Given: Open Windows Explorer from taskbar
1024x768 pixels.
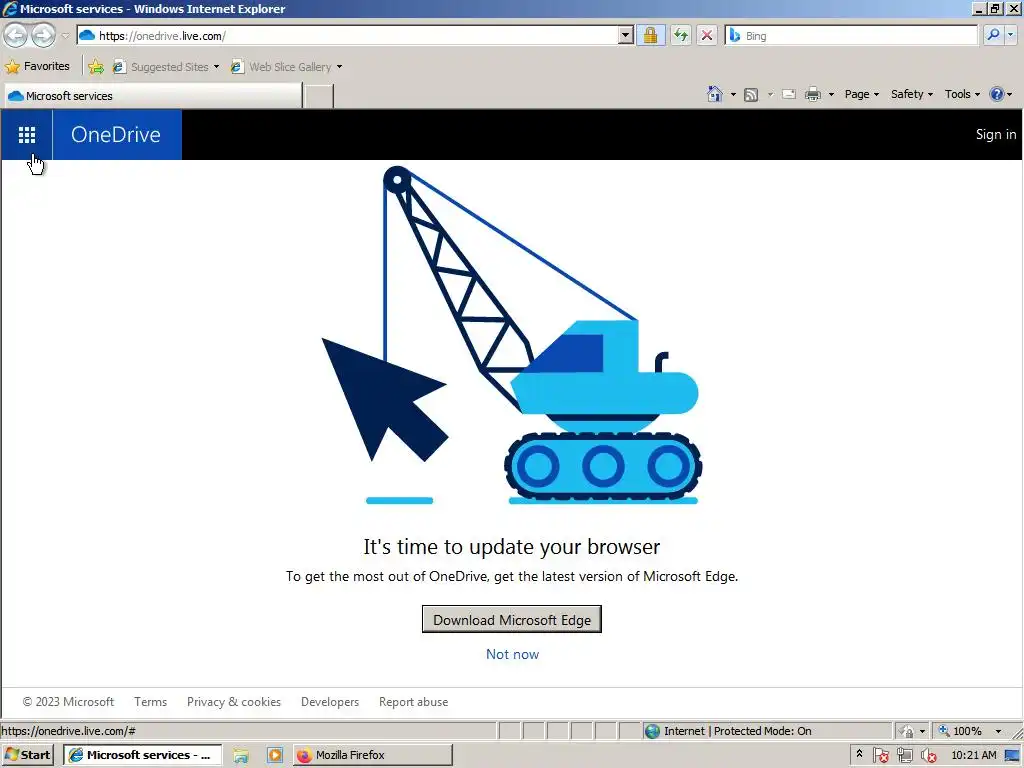Looking at the screenshot, I should pyautogui.click(x=241, y=756).
